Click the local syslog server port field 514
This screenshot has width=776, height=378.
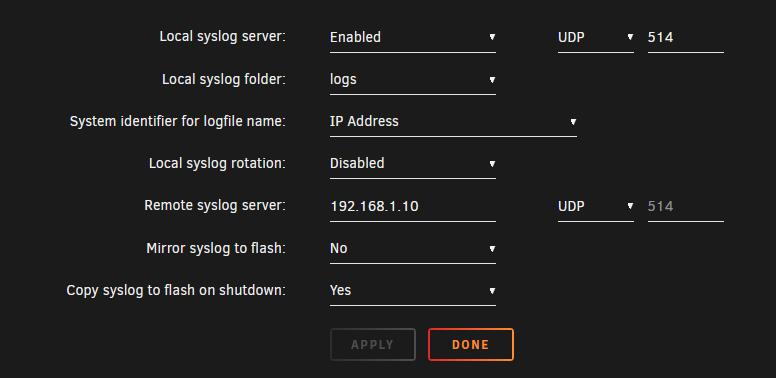point(685,38)
